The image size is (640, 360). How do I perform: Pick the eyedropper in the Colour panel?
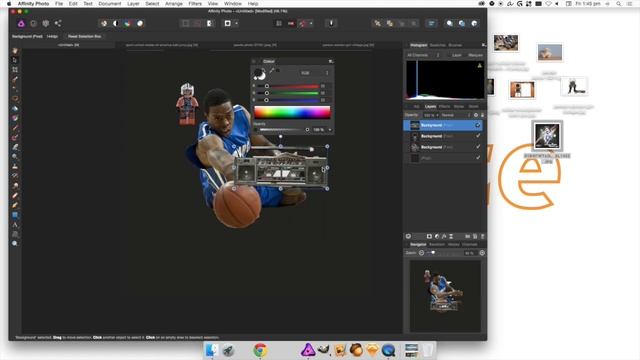coord(272,71)
